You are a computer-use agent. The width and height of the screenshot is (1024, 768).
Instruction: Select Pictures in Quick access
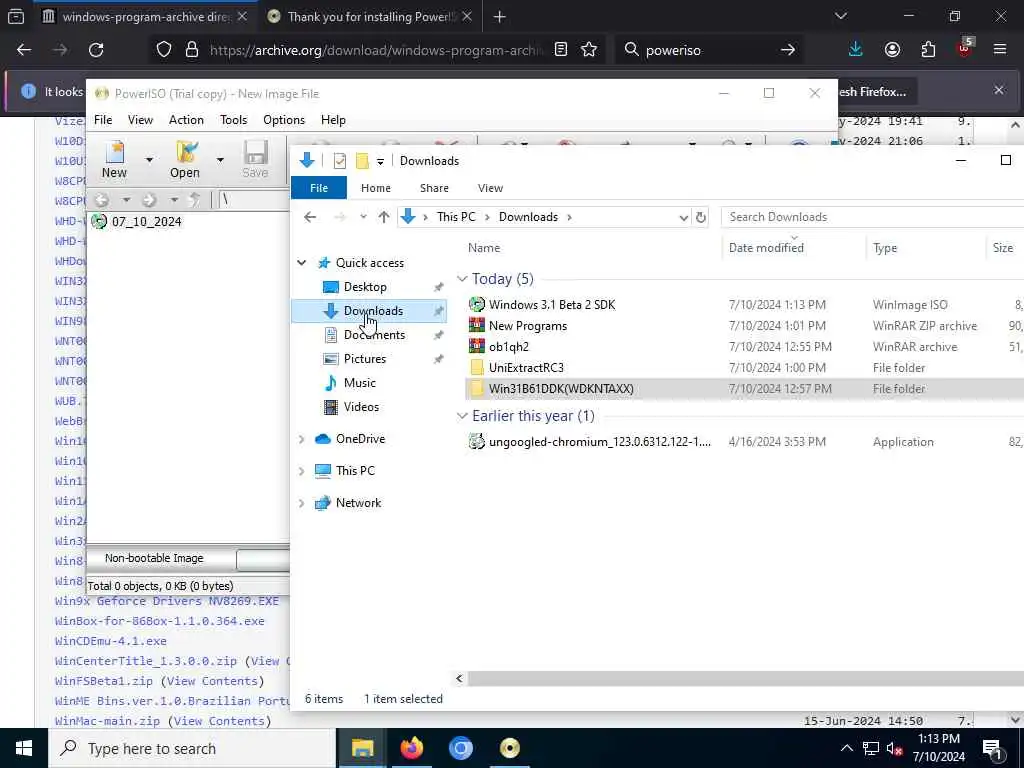click(x=364, y=359)
